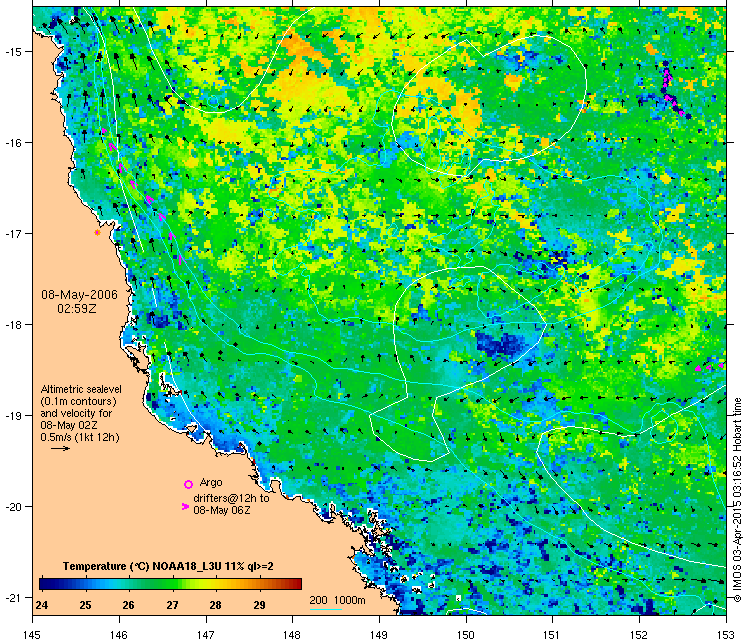Click the dark blue 24°C end of colorbar
750x640 pixels.
click(x=44, y=584)
